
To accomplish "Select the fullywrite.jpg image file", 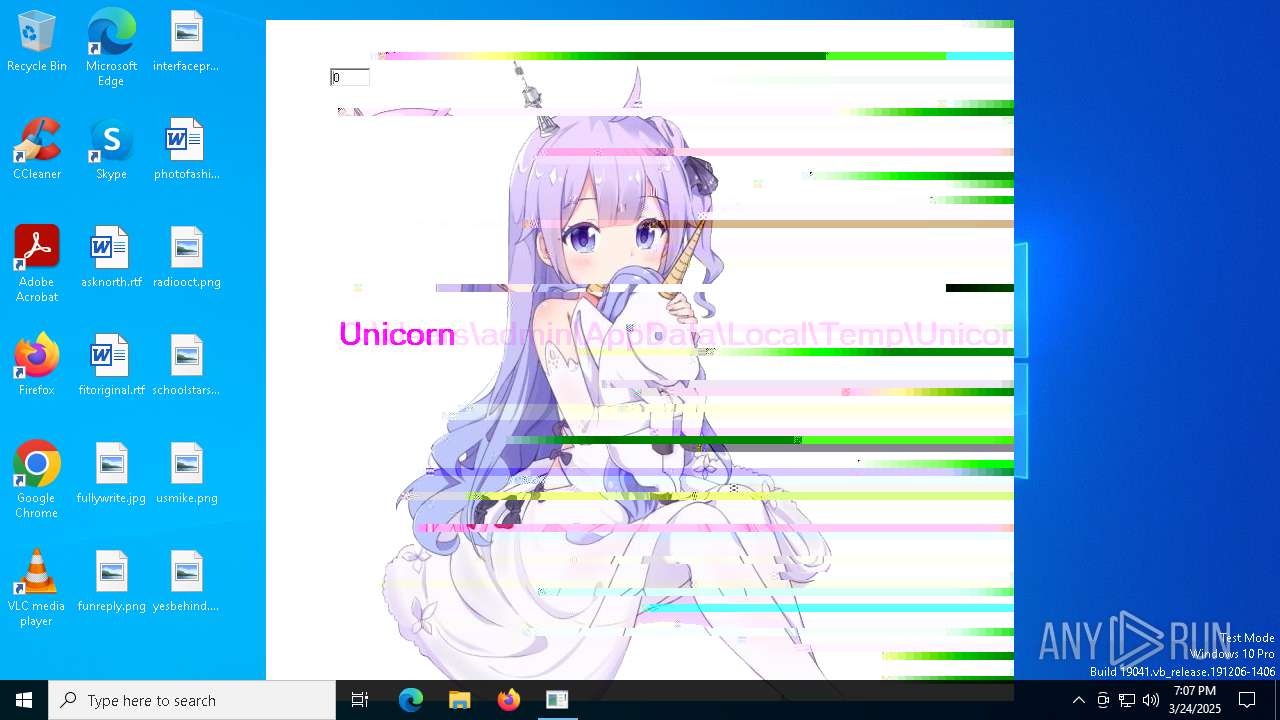I will [111, 474].
